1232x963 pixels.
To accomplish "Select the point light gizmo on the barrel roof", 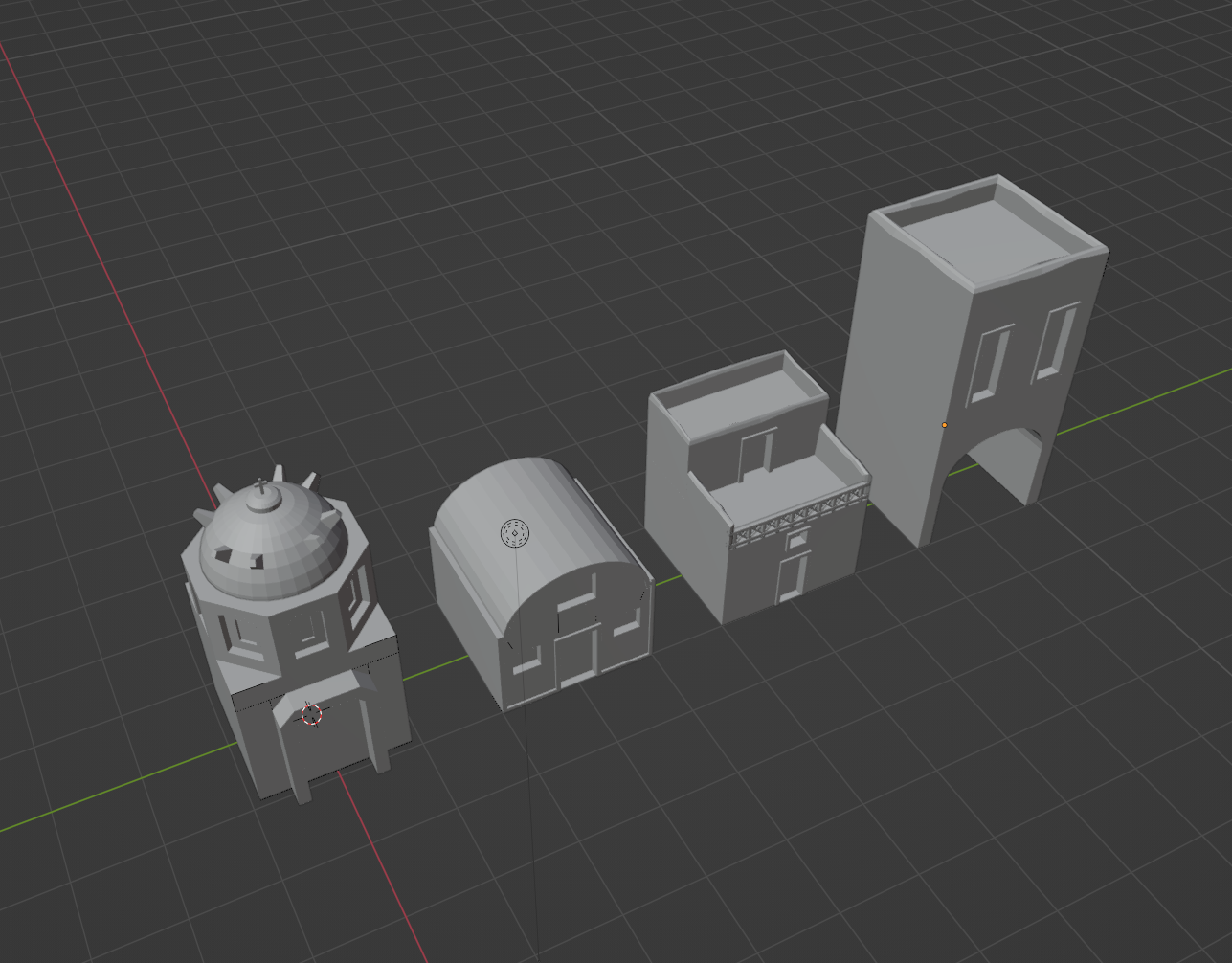I will coord(515,533).
